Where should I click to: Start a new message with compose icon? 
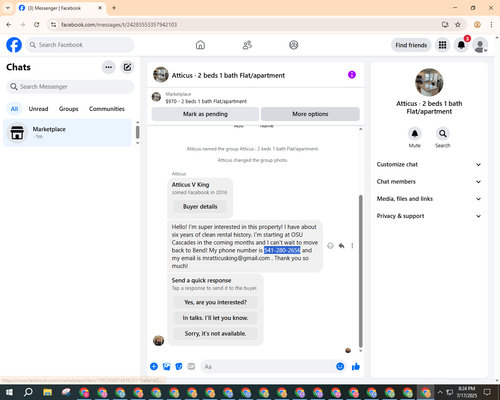(127, 67)
